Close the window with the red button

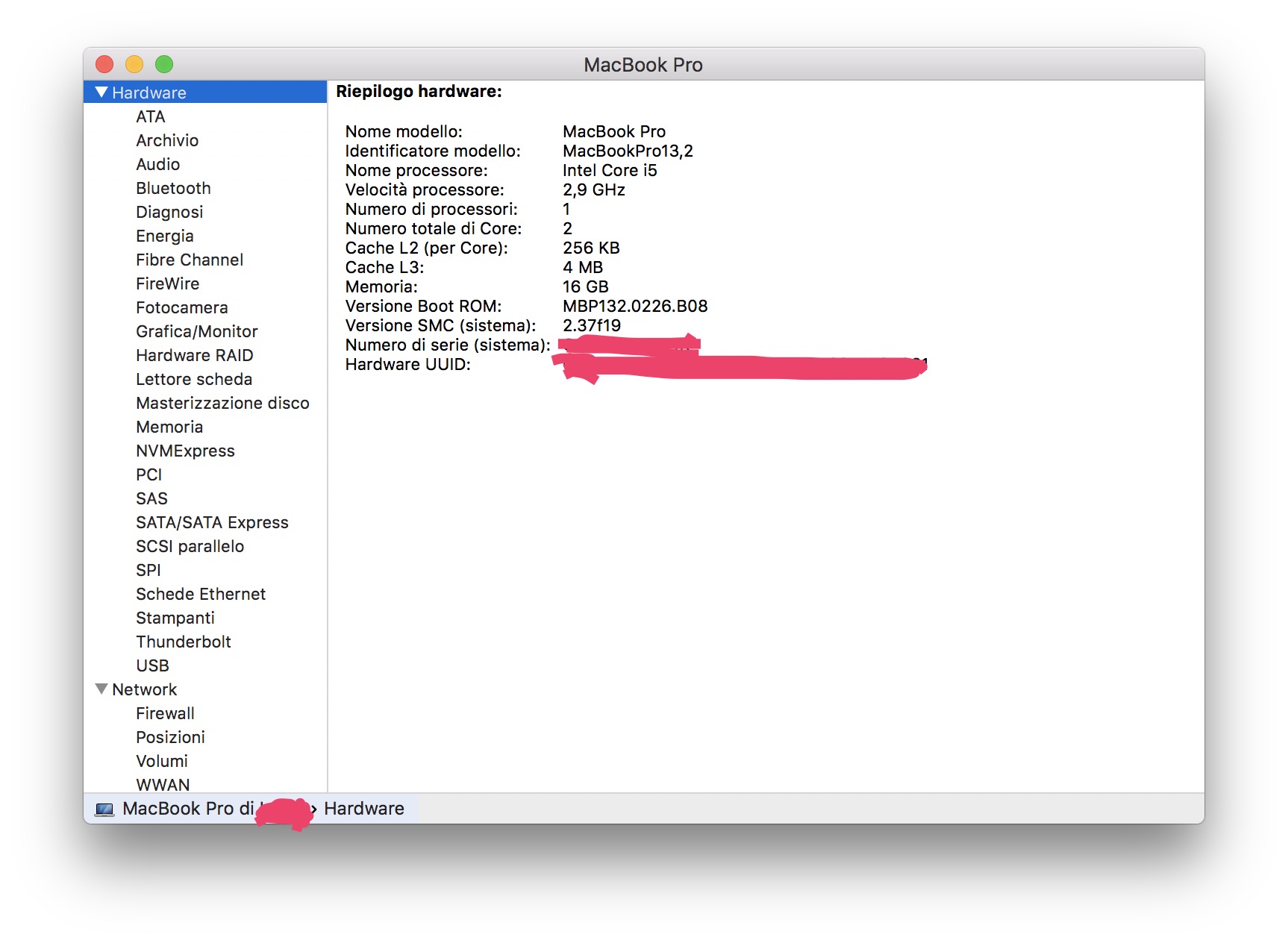tap(104, 64)
